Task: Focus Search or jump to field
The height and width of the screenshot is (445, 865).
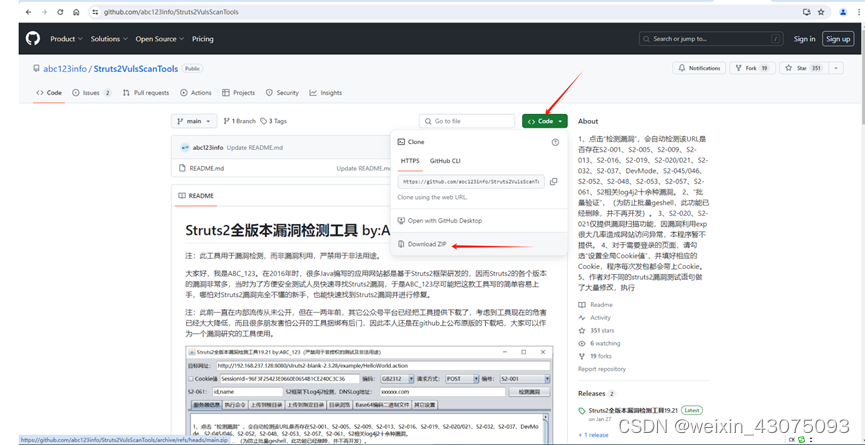Action: (711, 39)
